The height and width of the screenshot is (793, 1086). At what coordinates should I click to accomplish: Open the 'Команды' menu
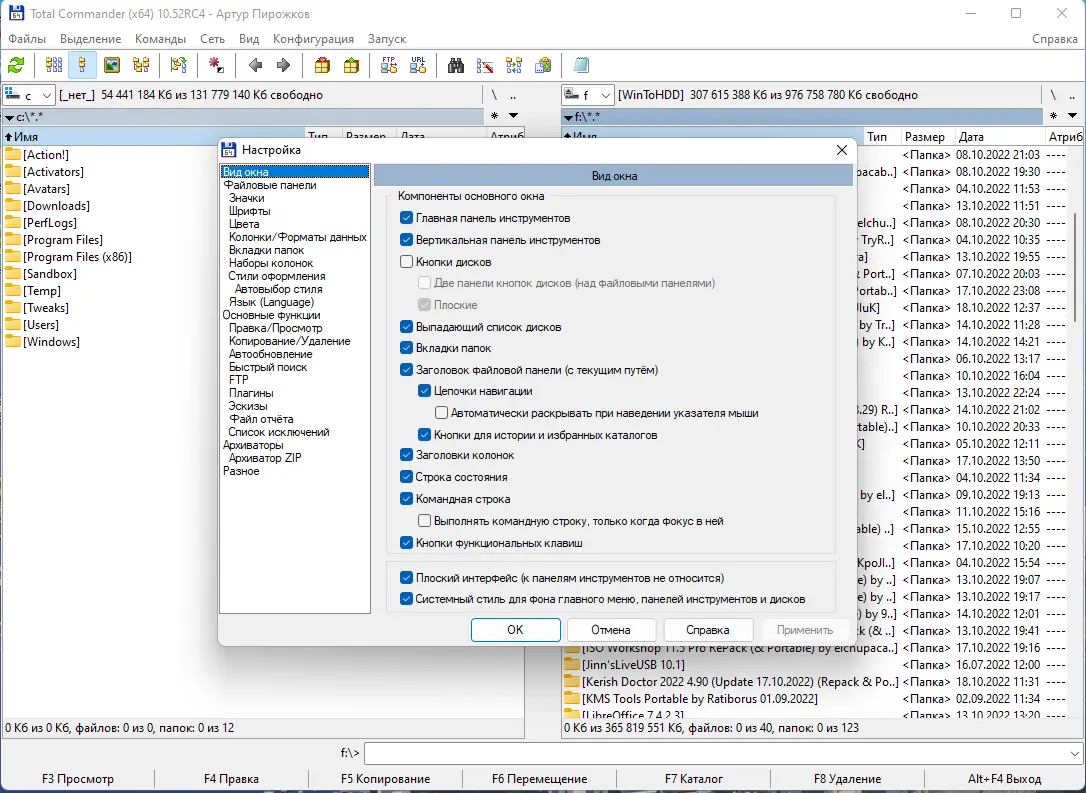click(x=160, y=39)
